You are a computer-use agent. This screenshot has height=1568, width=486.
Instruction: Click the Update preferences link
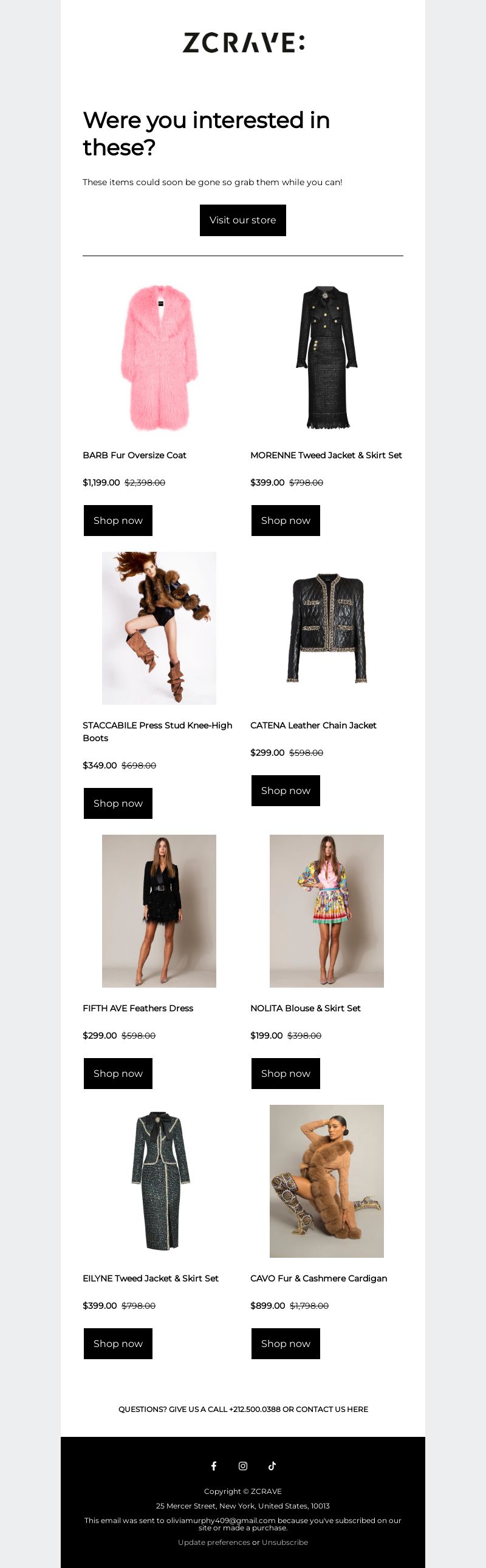pyautogui.click(x=214, y=1543)
